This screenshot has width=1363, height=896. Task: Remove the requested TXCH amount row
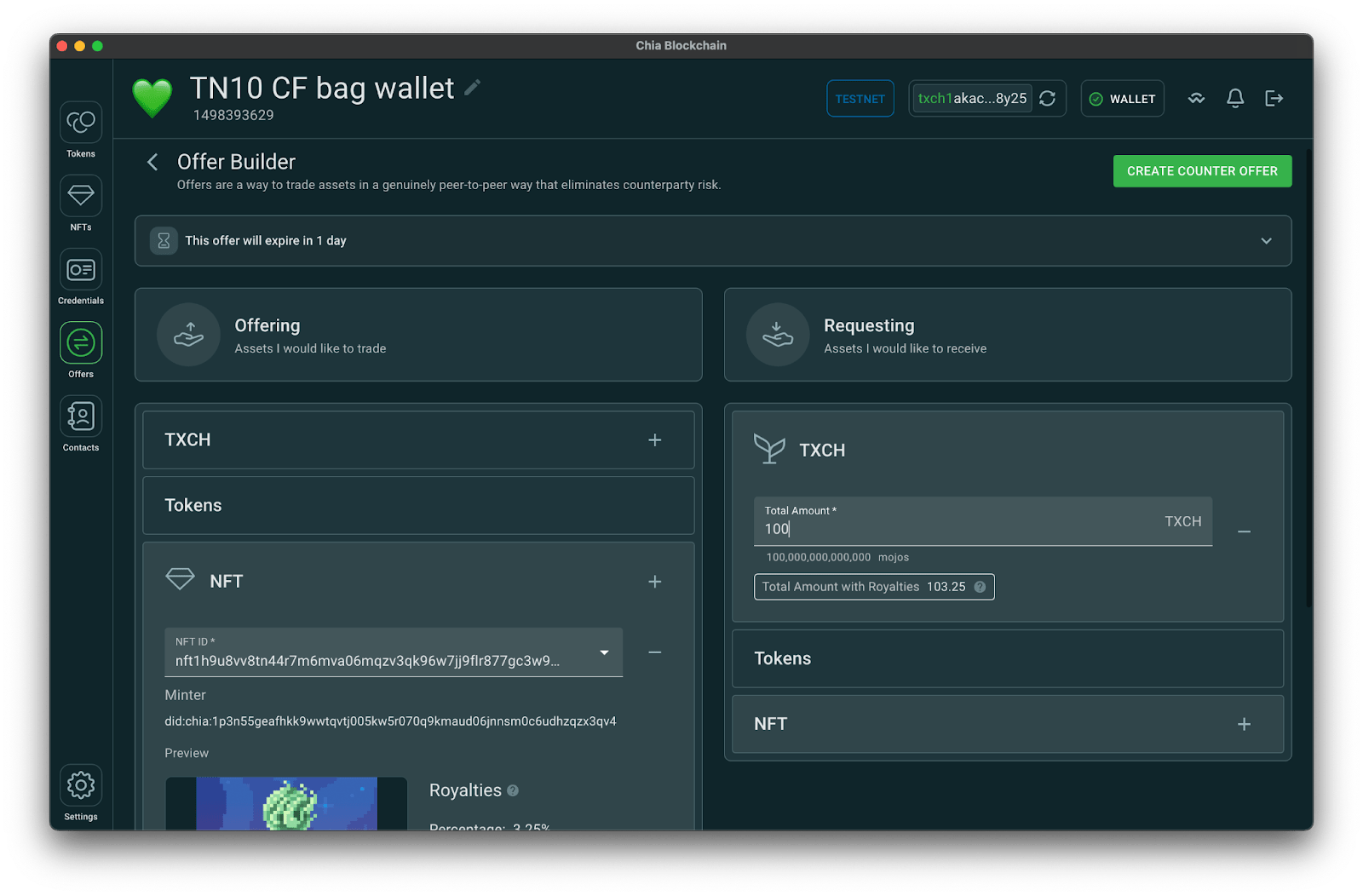pos(1244,532)
